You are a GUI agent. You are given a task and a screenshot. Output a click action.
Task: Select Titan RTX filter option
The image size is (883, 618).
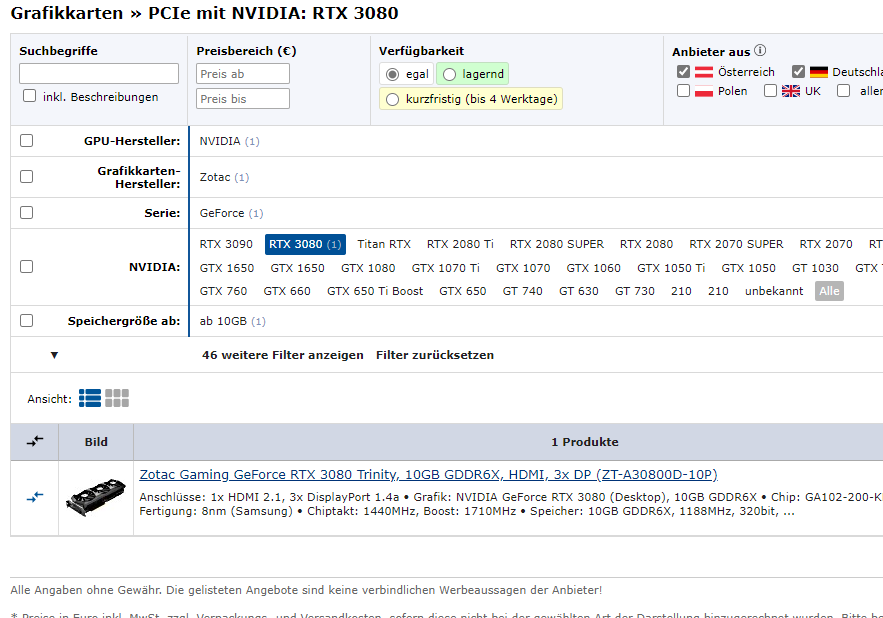[x=384, y=244]
